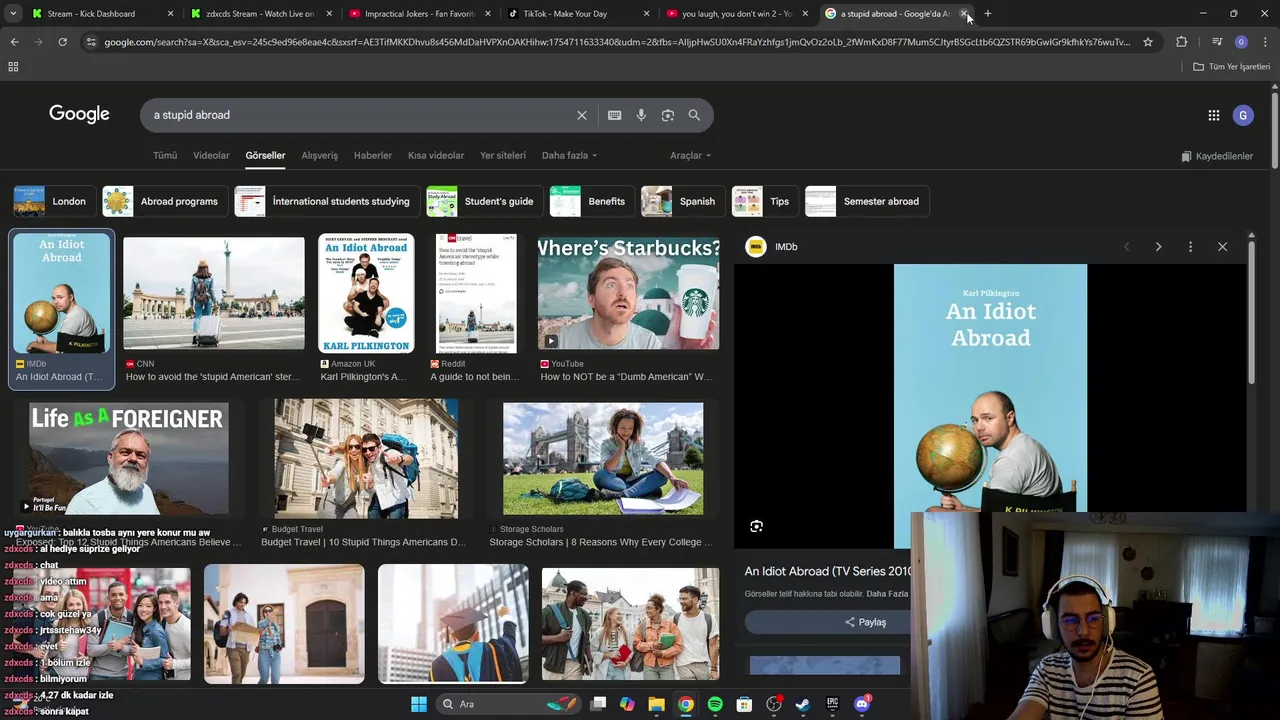
Task: Show next image in the preview panel
Action: [x=1158, y=246]
